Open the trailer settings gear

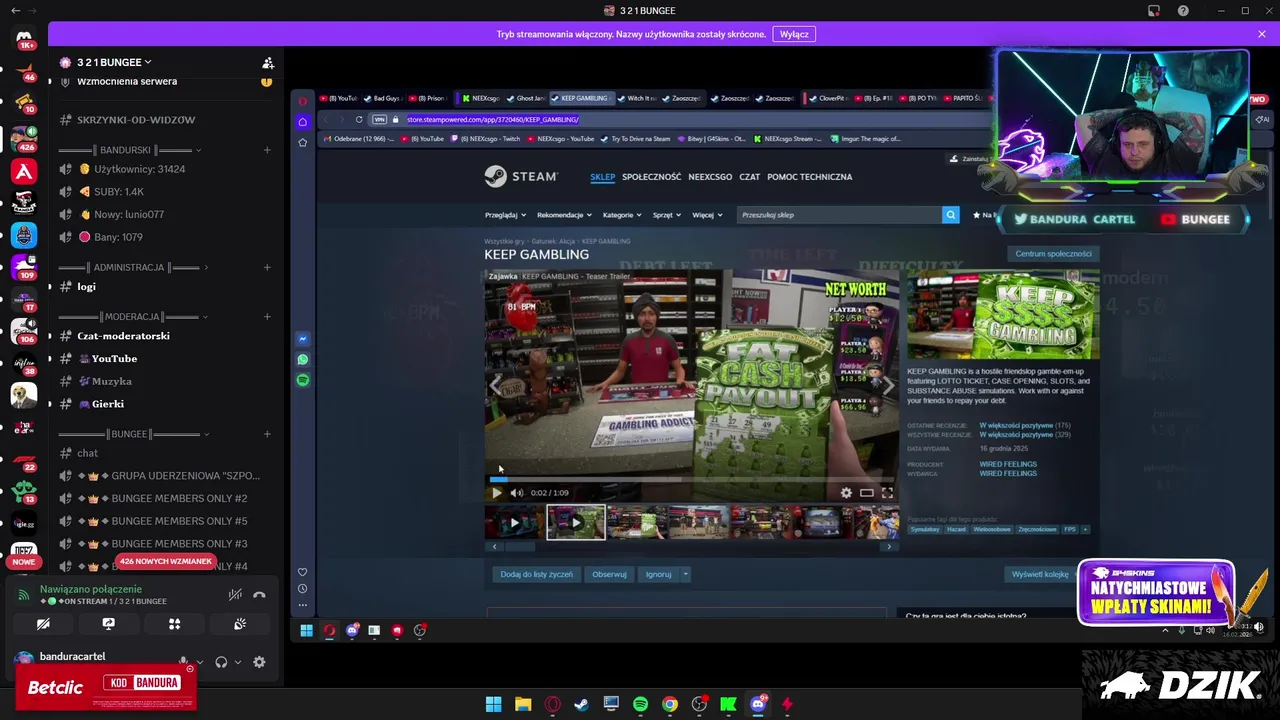point(846,493)
